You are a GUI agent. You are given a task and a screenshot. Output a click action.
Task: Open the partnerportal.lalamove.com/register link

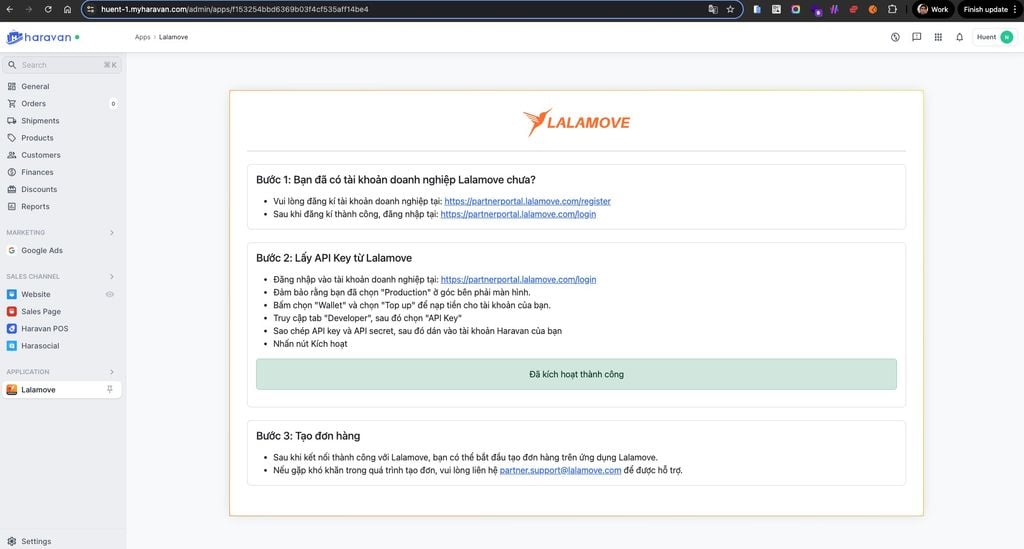(527, 201)
